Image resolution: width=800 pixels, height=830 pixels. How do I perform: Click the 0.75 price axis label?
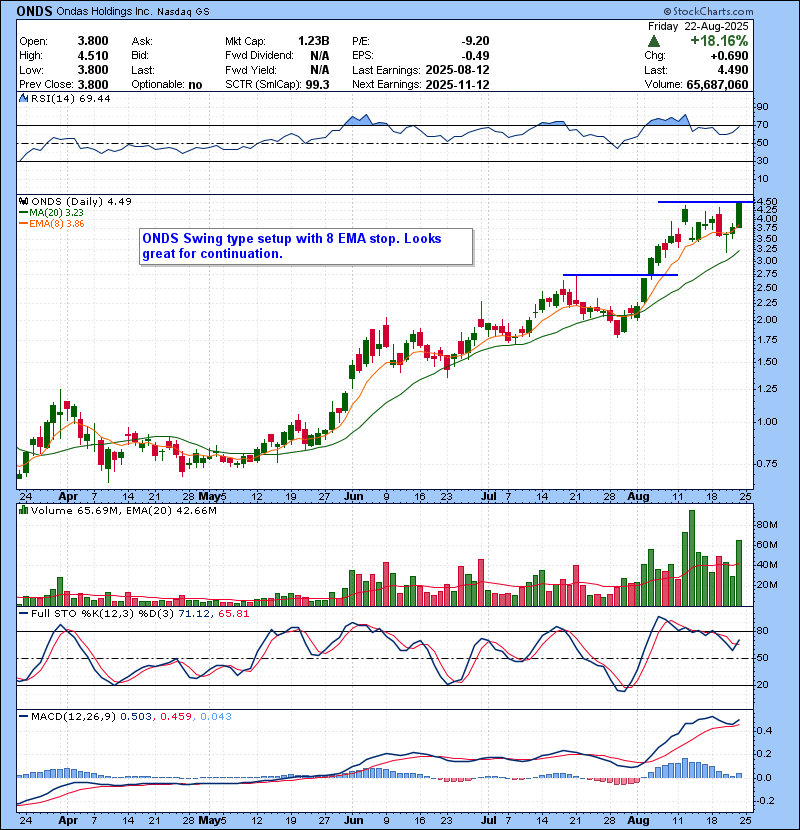click(766, 464)
